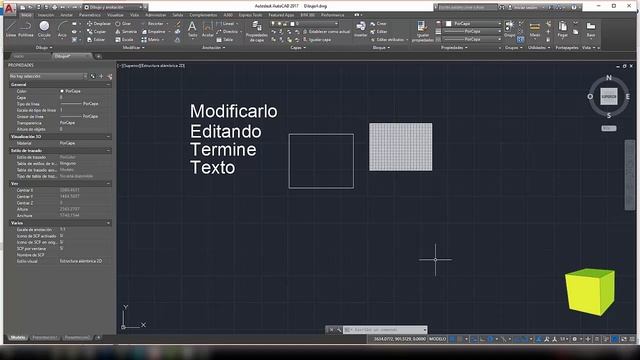Screen dimensions: 640x360
Task: Click the yellow 3D cube
Action: [590, 291]
